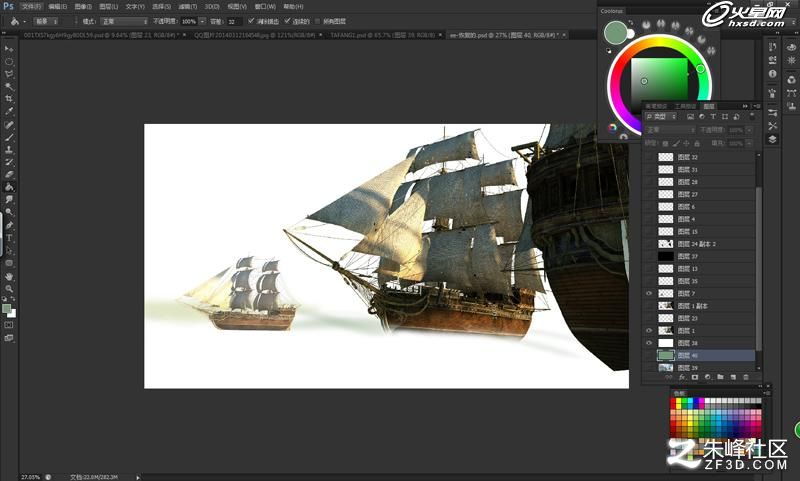
Task: Hide layer 图层 7
Action: click(x=649, y=293)
